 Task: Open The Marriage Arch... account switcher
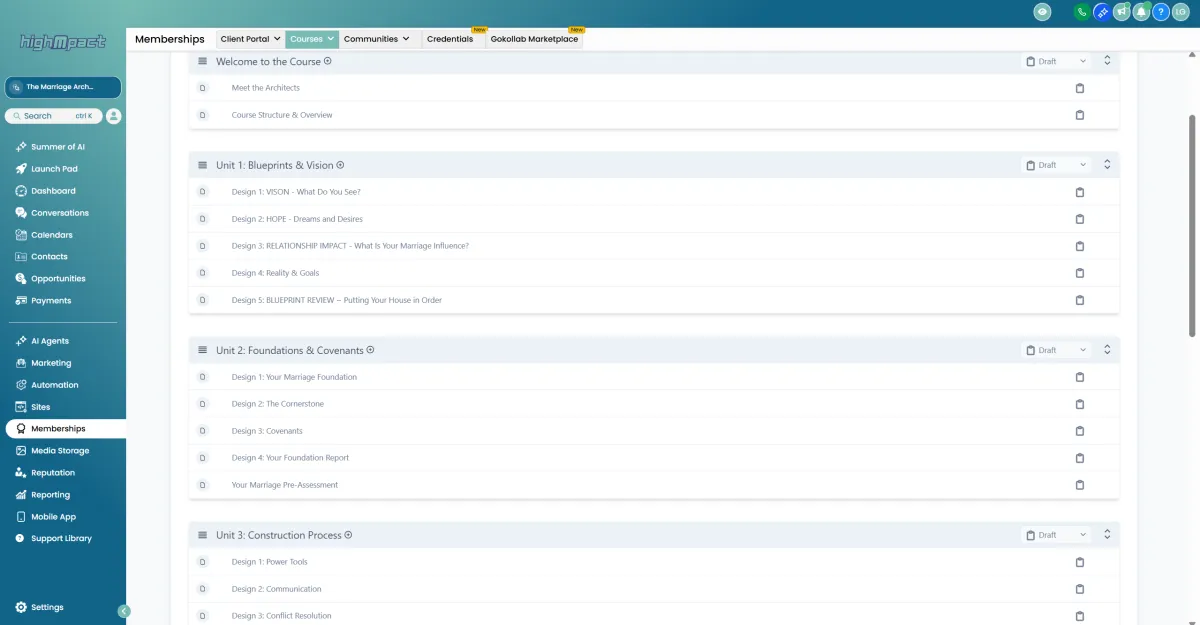tap(63, 87)
